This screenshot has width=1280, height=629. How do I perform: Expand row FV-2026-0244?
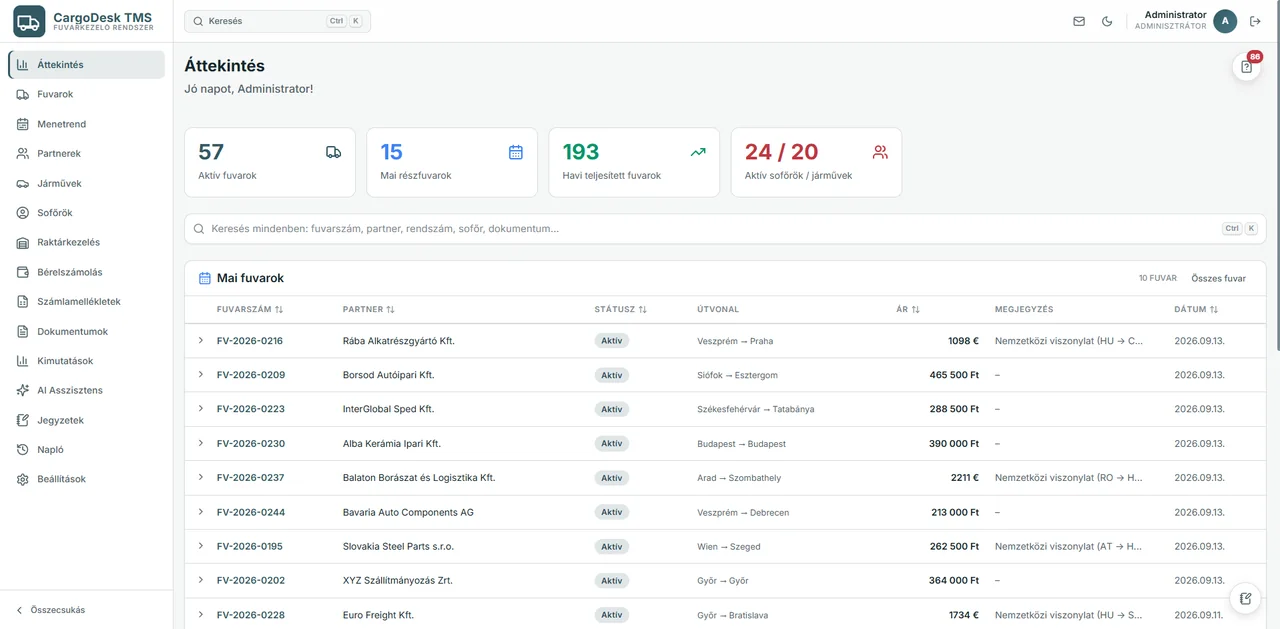201,511
